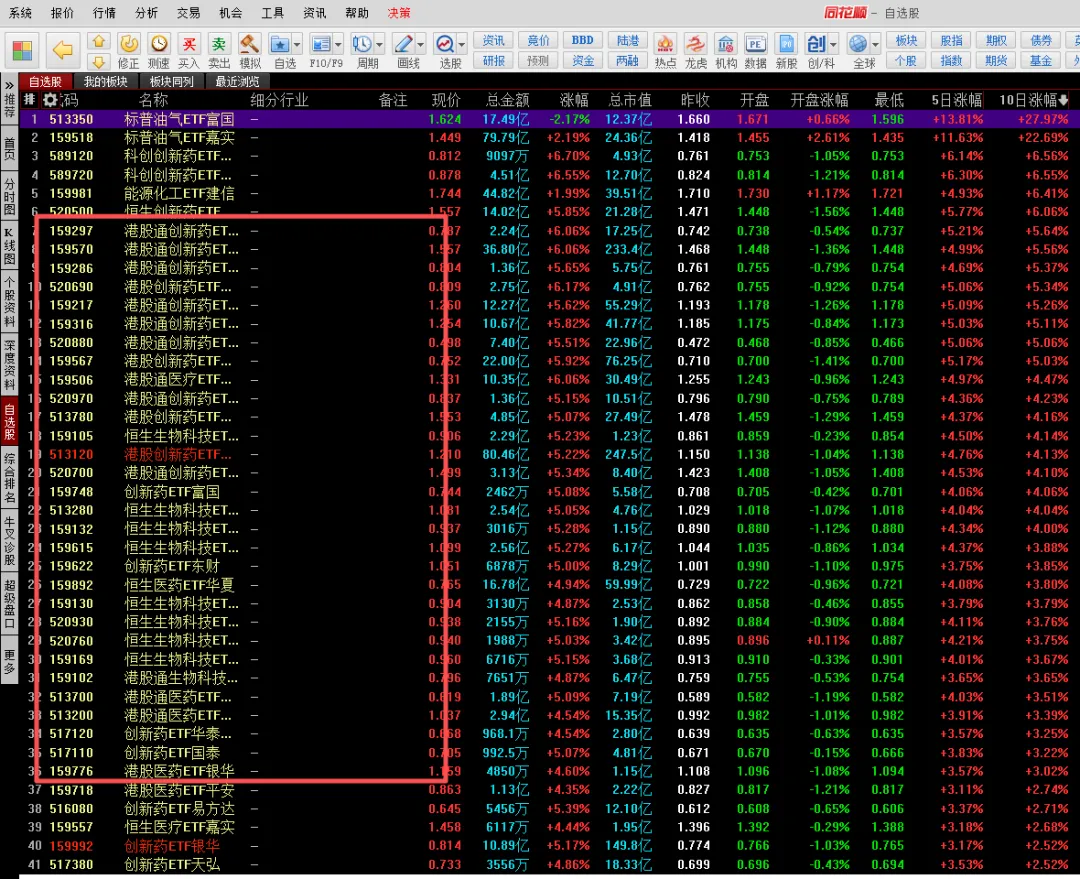Viewport: 1080px width, 879px height.
Task: Open 超级盘口 in the left sidebar
Action: coord(9,604)
